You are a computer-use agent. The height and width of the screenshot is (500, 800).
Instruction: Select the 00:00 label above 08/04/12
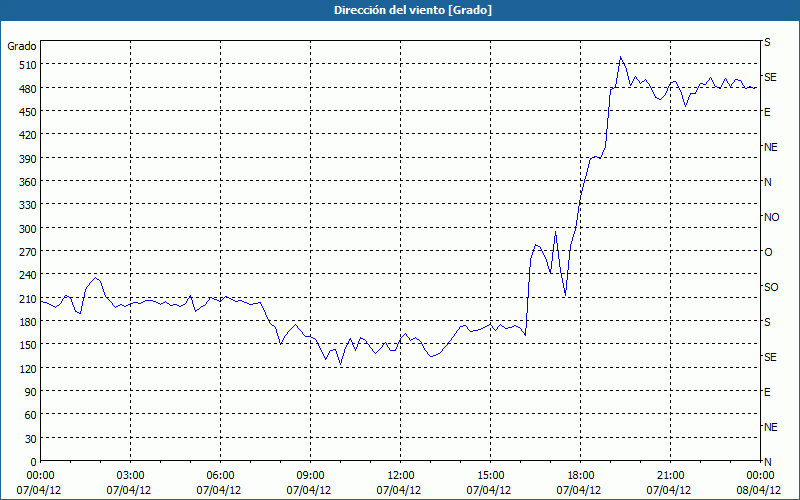pyautogui.click(x=760, y=476)
